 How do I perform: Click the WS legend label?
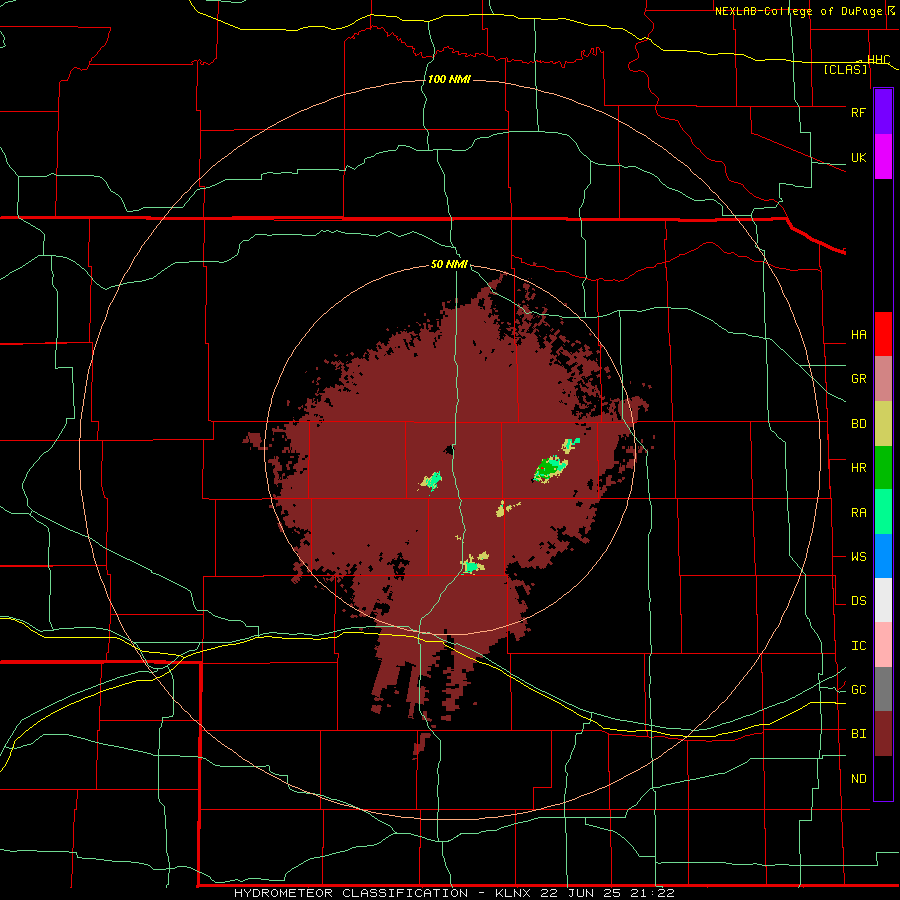point(858,557)
